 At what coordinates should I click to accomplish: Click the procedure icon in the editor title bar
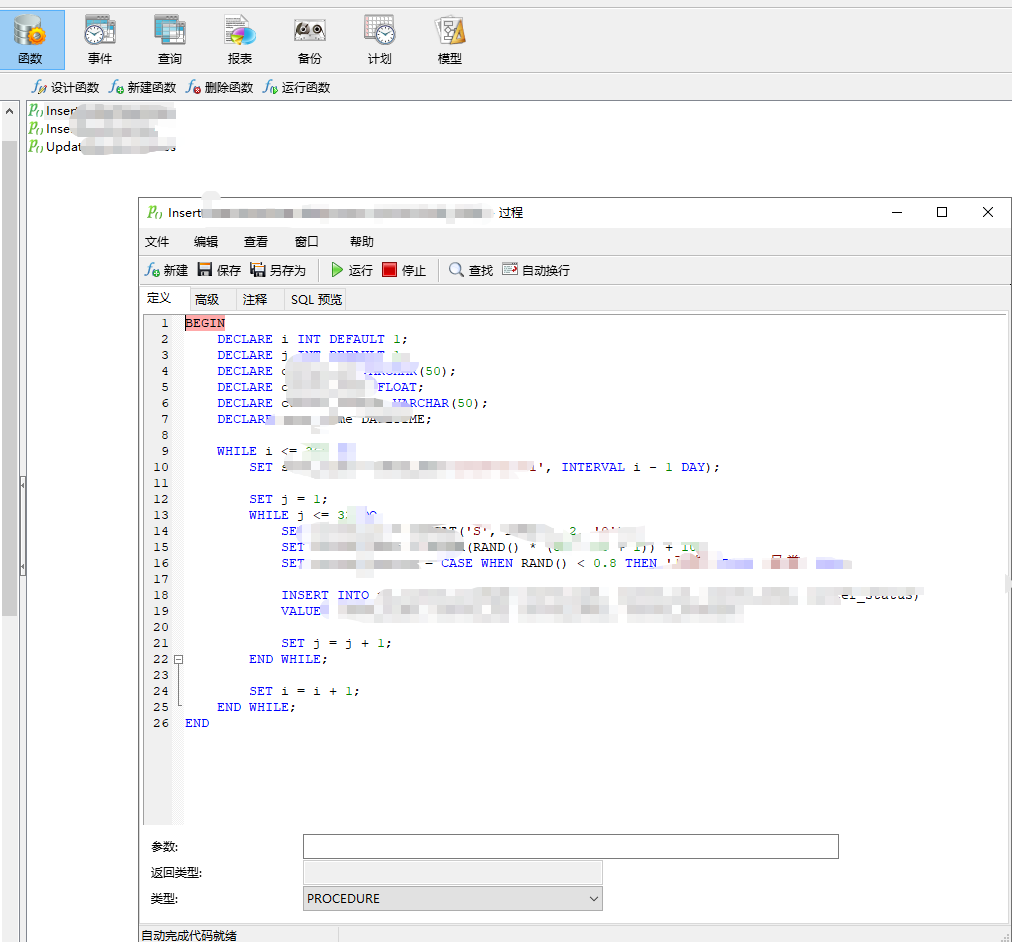pos(154,212)
